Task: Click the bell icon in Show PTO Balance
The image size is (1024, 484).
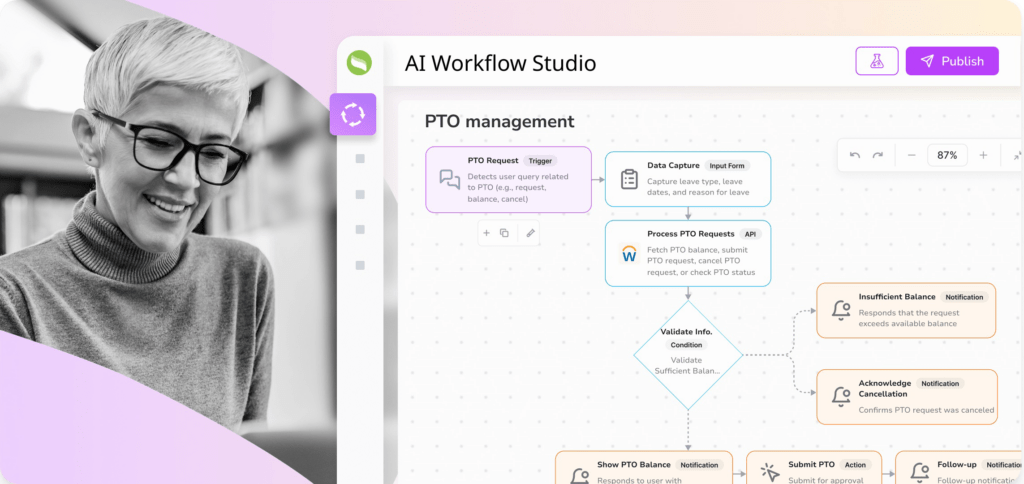Action: (x=579, y=476)
